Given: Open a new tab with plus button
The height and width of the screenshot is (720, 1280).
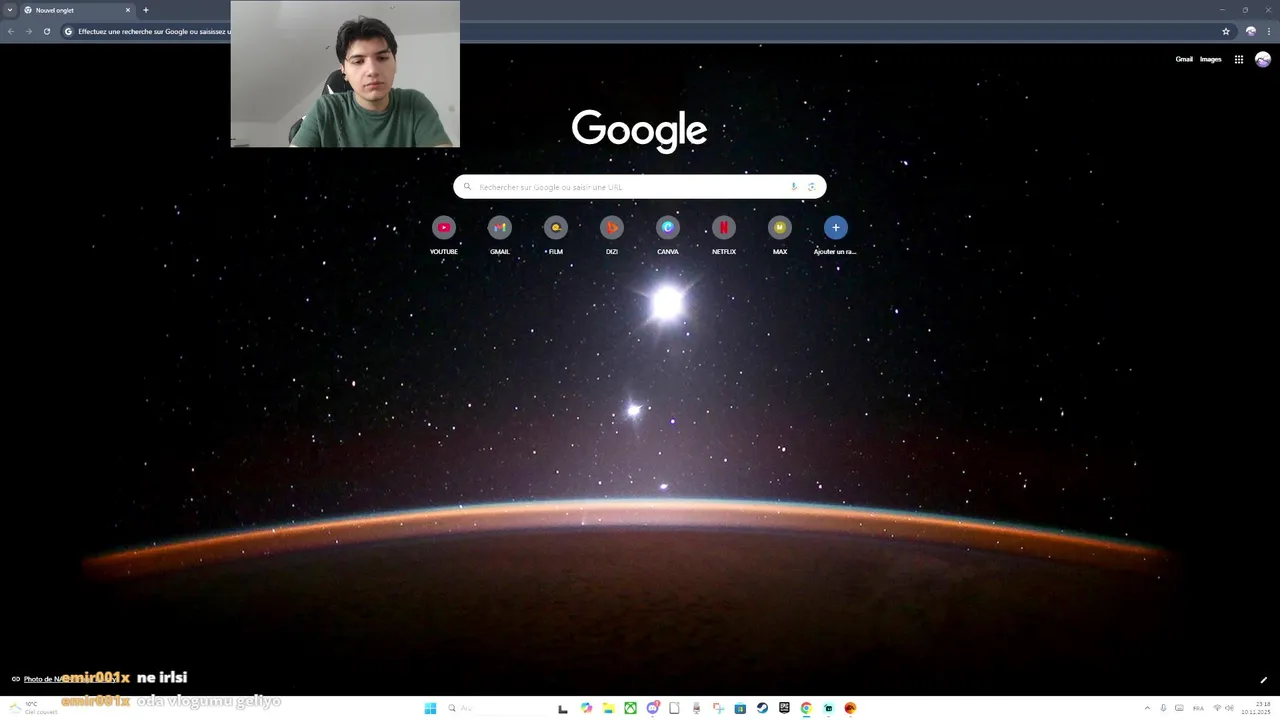Looking at the screenshot, I should (x=145, y=10).
